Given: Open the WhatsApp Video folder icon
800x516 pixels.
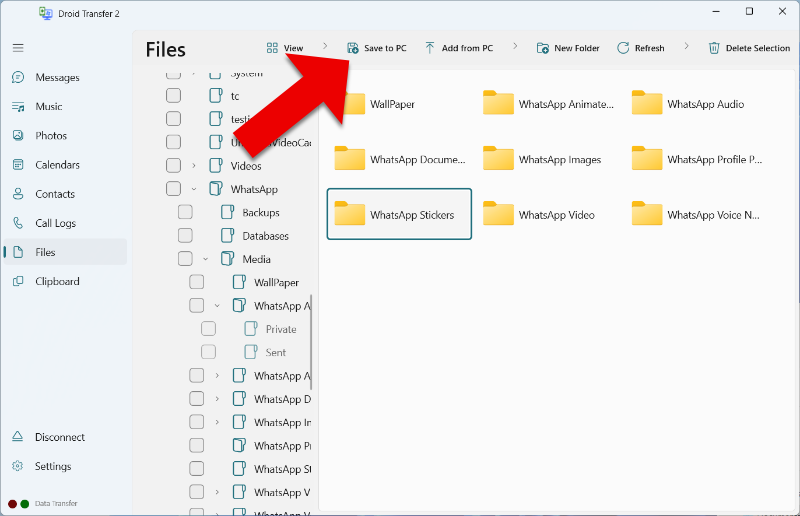Looking at the screenshot, I should click(x=498, y=213).
